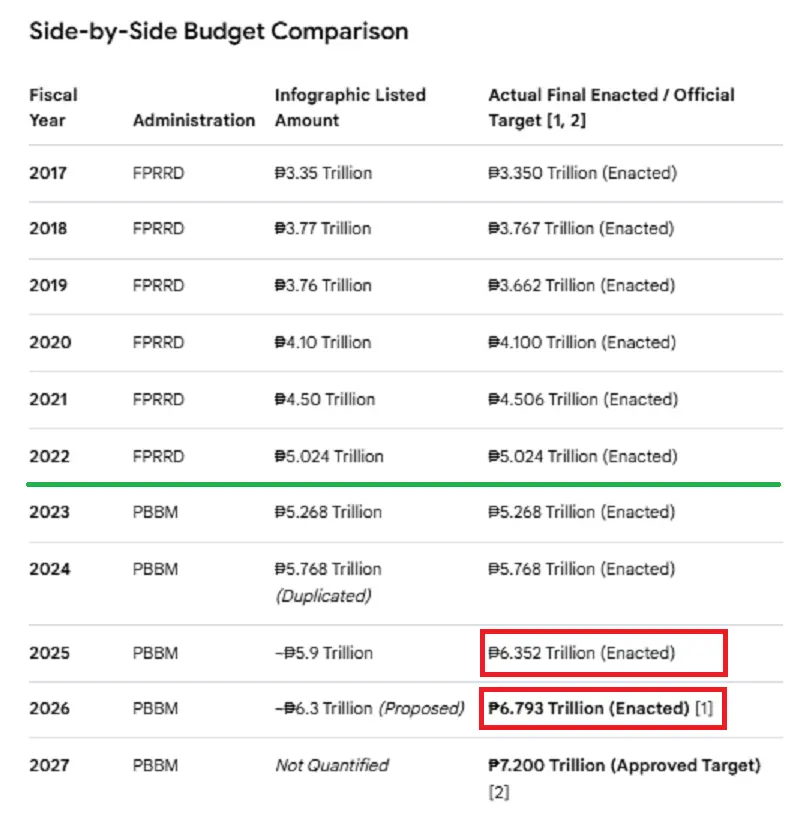The image size is (798, 831).
Task: Click the Side-by-Side Budget Comparison heading
Action: point(218,31)
